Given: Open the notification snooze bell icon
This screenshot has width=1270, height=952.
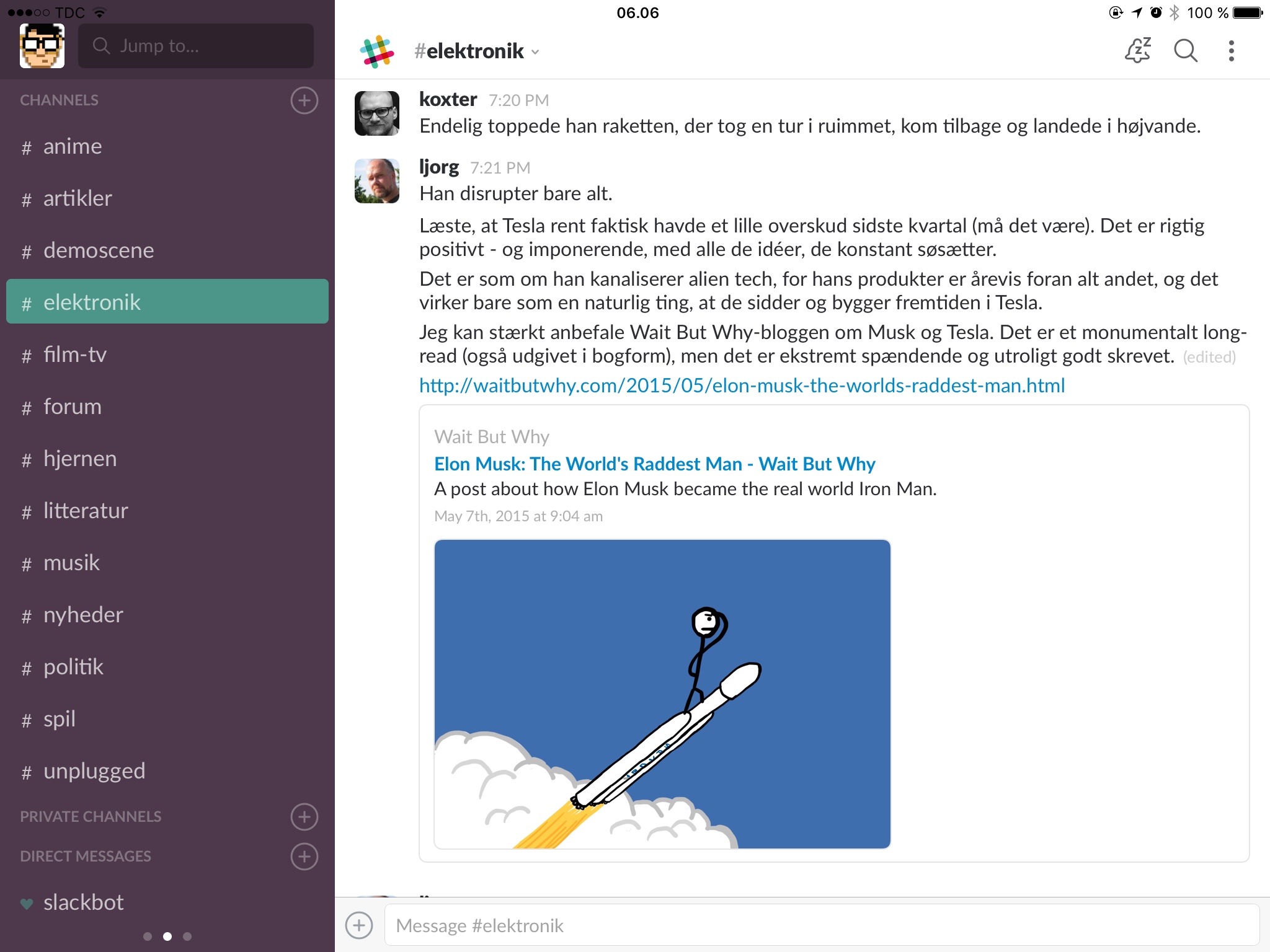Looking at the screenshot, I should [x=1138, y=50].
